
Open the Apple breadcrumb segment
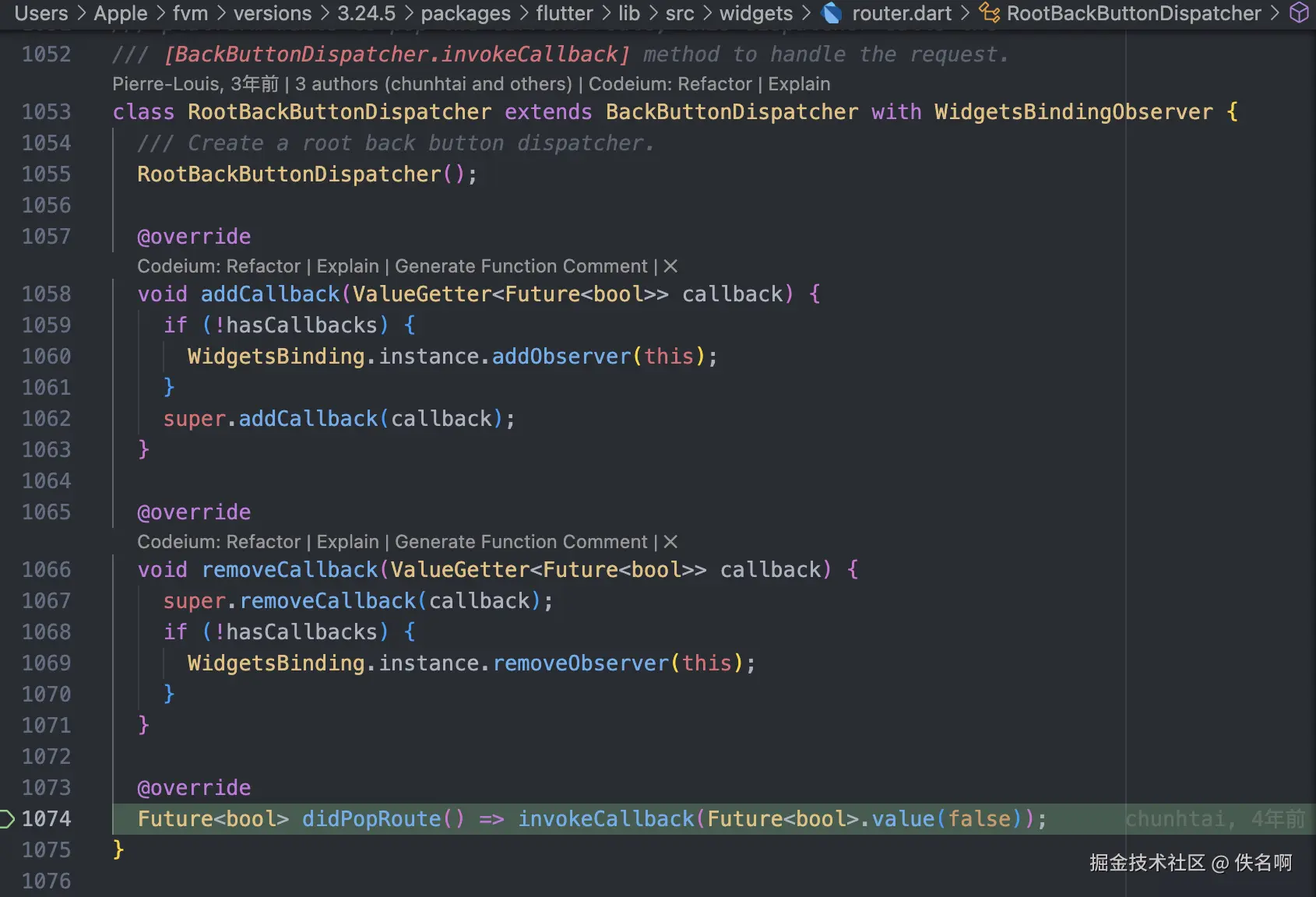pyautogui.click(x=121, y=13)
